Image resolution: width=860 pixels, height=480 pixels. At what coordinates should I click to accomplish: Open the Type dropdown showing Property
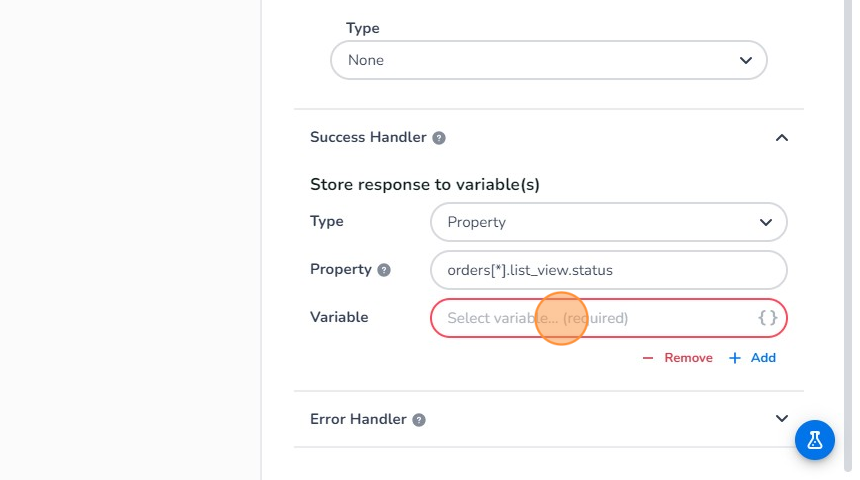click(x=608, y=222)
